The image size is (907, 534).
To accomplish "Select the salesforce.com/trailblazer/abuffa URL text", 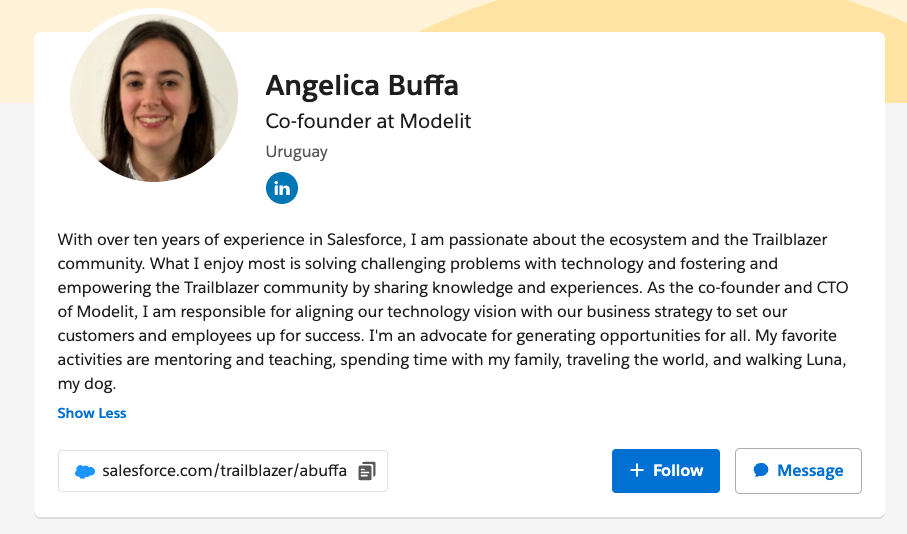I will (225, 471).
